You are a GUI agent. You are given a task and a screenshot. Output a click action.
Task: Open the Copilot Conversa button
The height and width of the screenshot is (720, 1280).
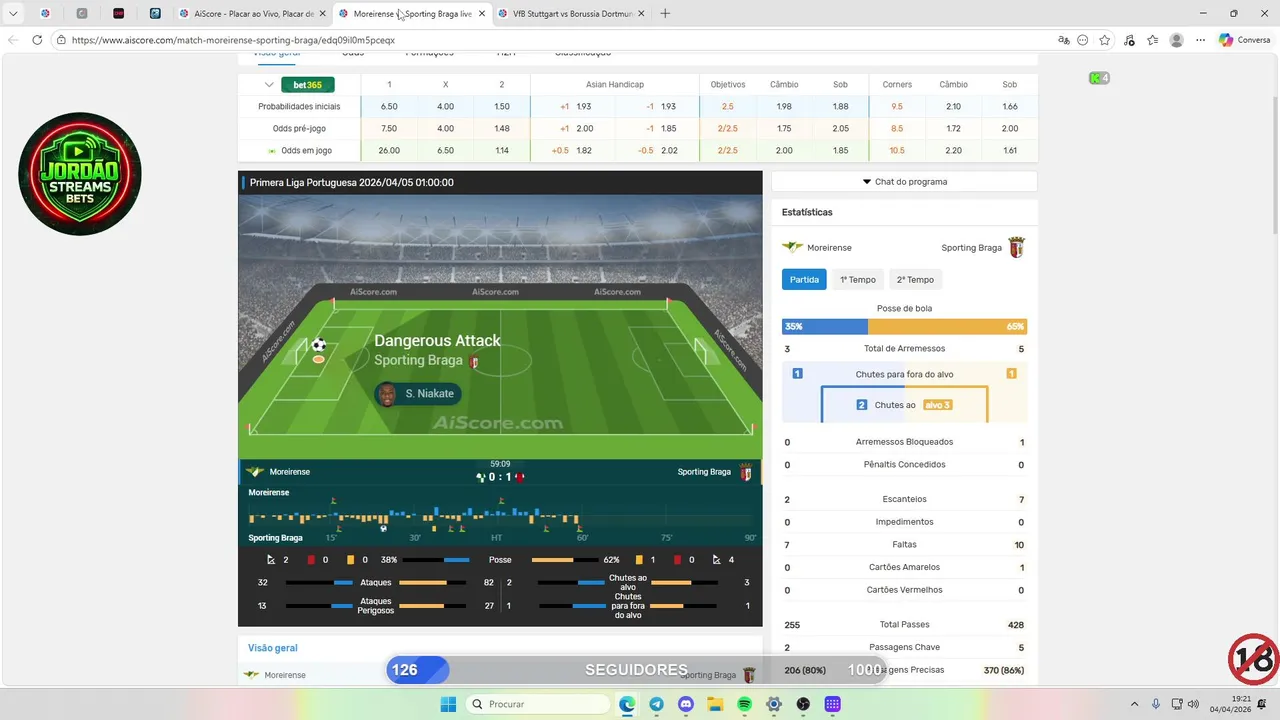1245,40
